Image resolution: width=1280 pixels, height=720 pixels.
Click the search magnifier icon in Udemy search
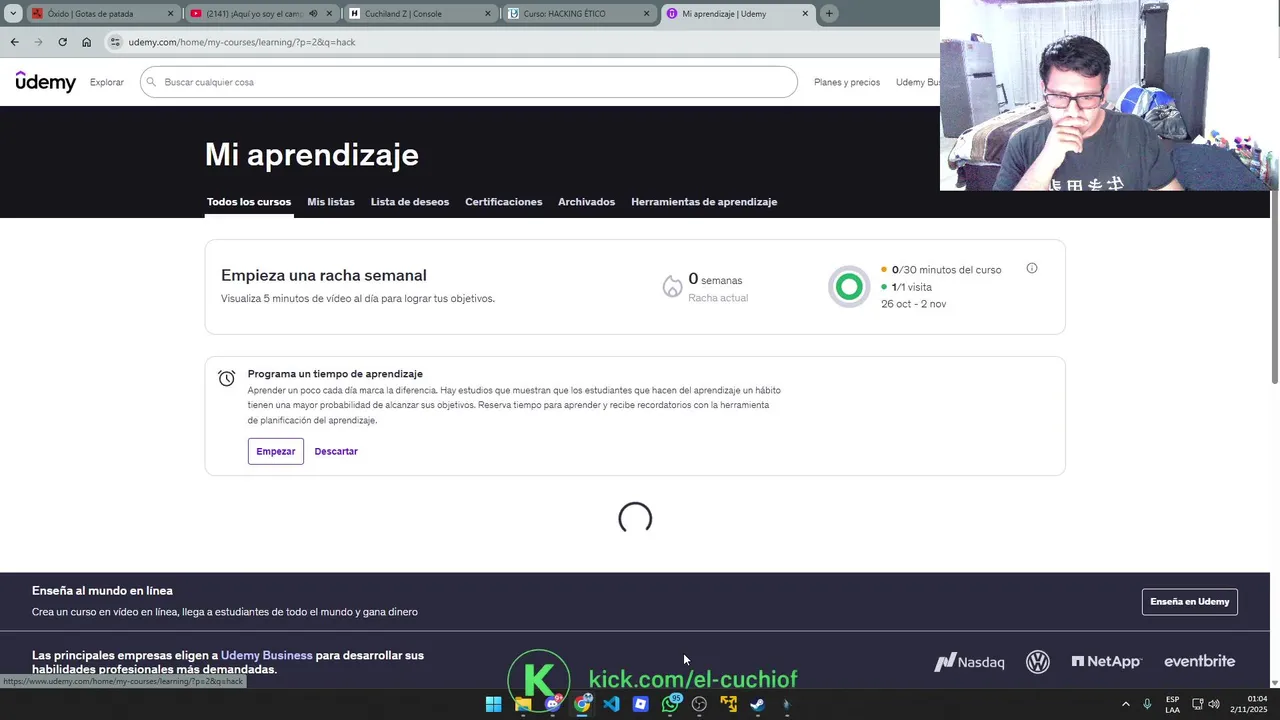tap(152, 82)
